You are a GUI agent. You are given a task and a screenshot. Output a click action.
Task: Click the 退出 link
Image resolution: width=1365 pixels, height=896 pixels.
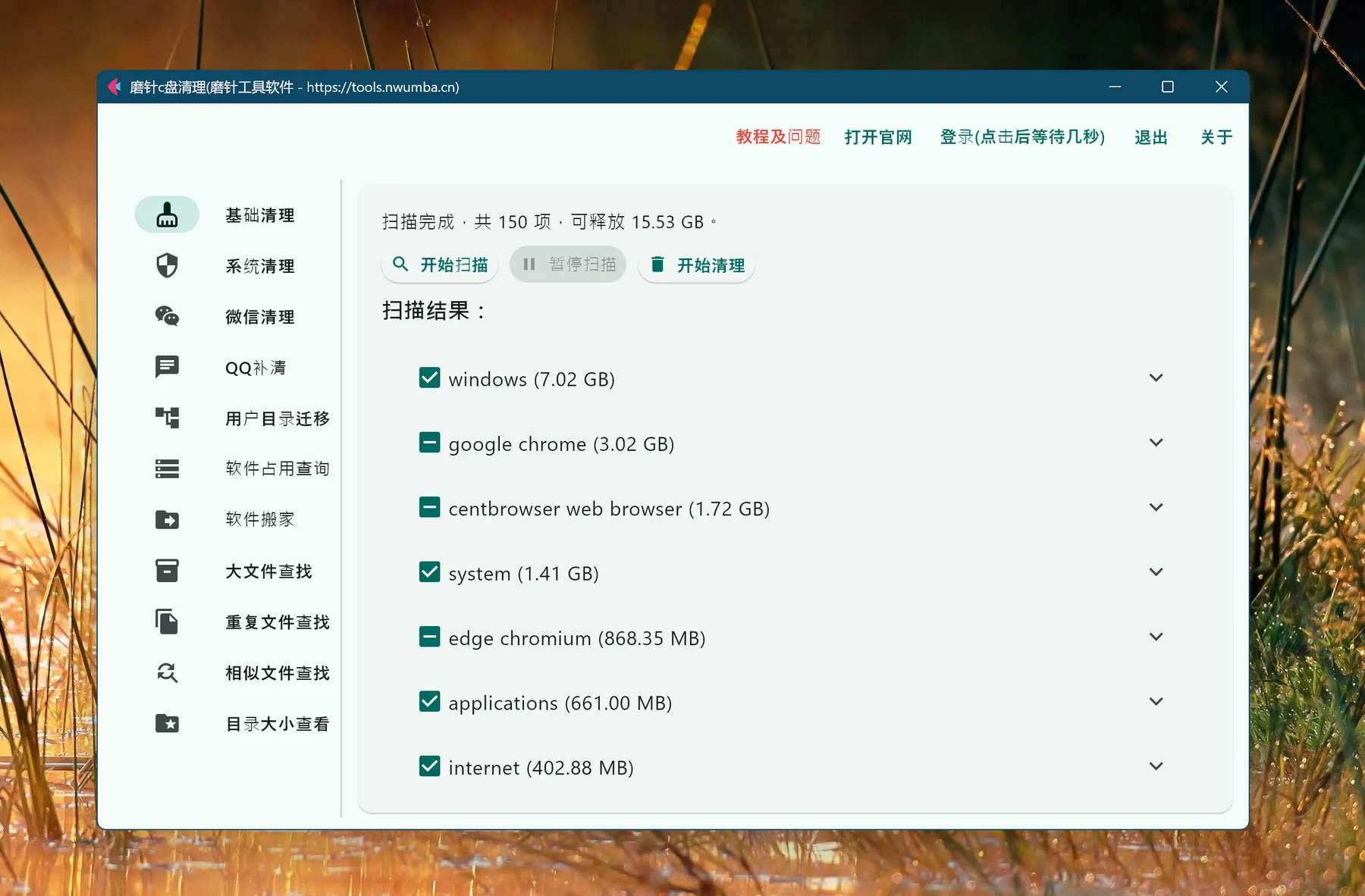coord(1150,137)
